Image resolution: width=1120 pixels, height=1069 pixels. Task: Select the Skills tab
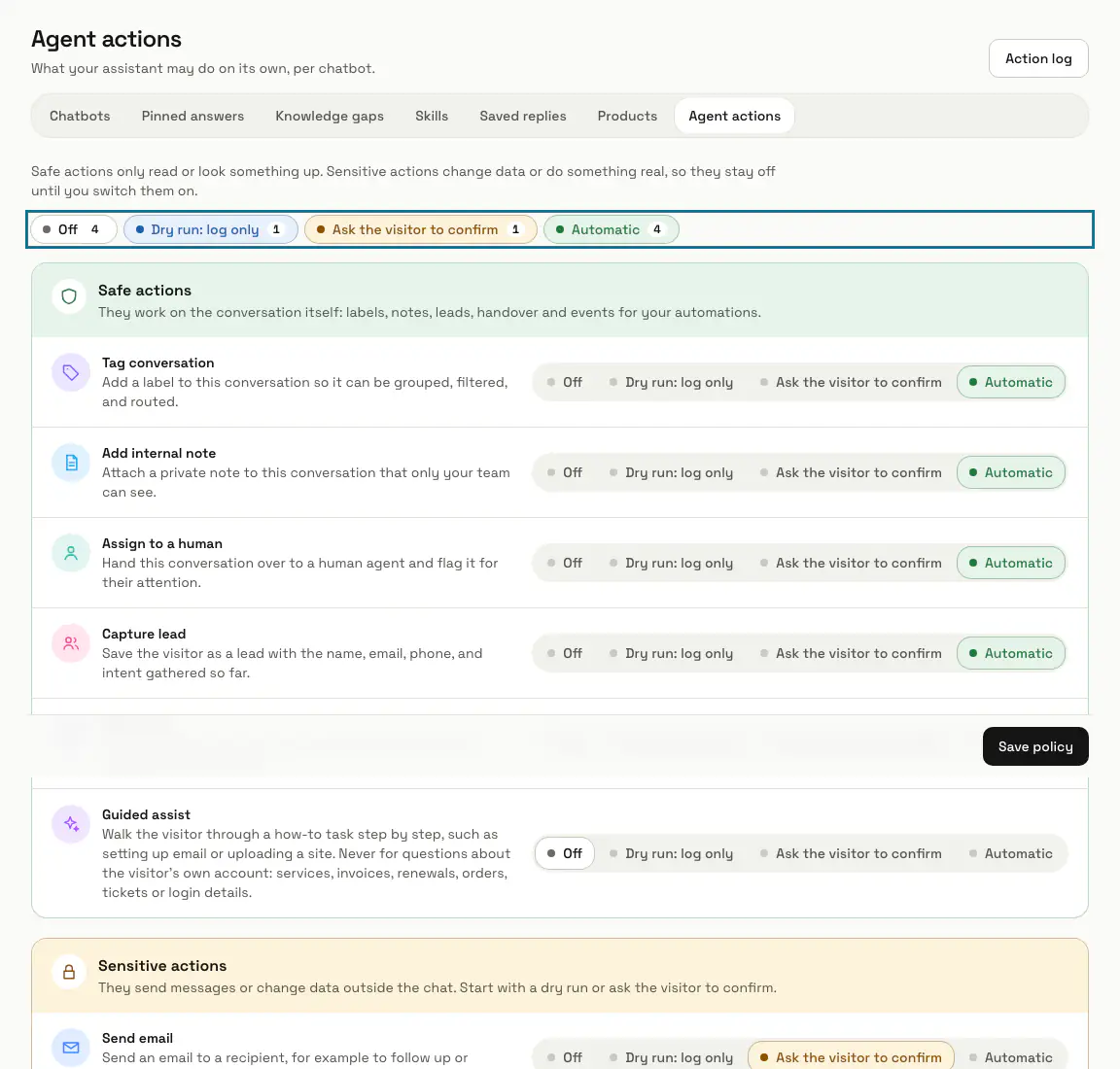[x=432, y=116]
